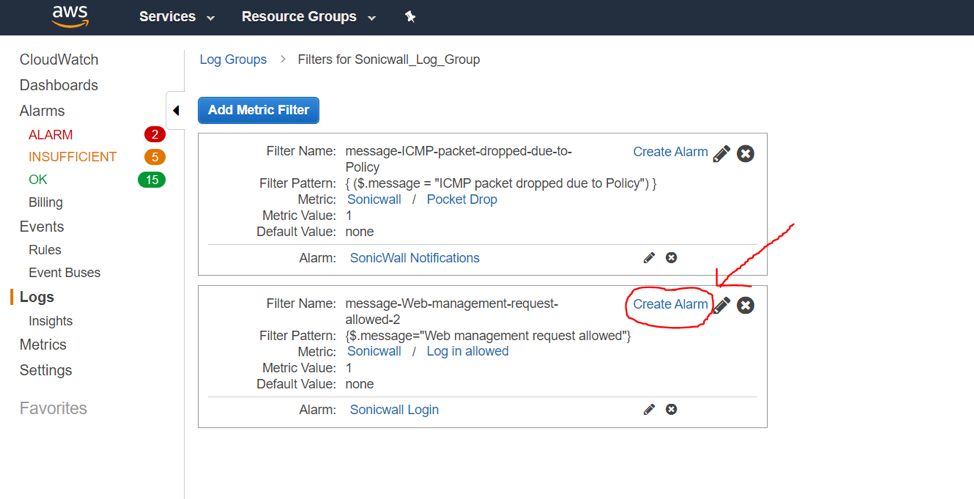Click the red ALARM count badge 2
Image resolution: width=974 pixels, height=499 pixels.
[155, 134]
